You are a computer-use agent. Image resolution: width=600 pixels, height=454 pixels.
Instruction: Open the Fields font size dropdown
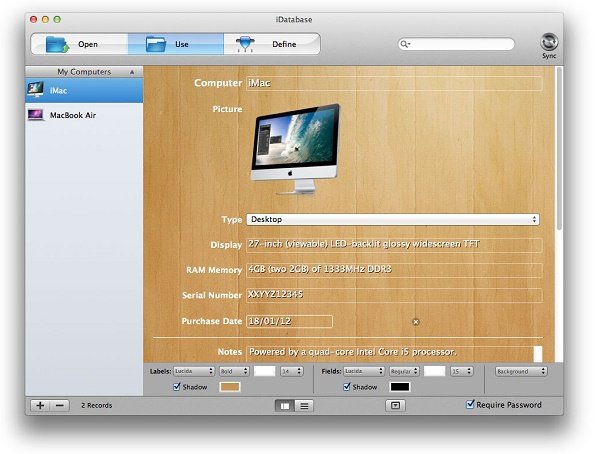[x=461, y=371]
